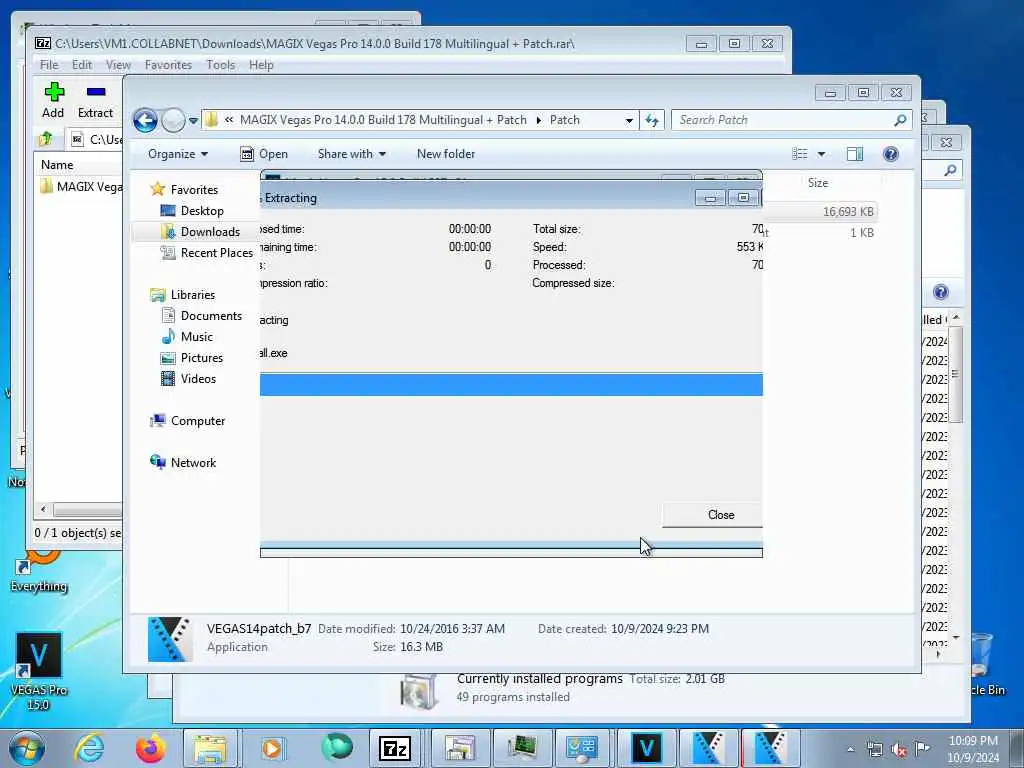The image size is (1024, 768).
Task: Select the MAGIX Vegas folder in 7-Zip list
Action: tap(81, 187)
